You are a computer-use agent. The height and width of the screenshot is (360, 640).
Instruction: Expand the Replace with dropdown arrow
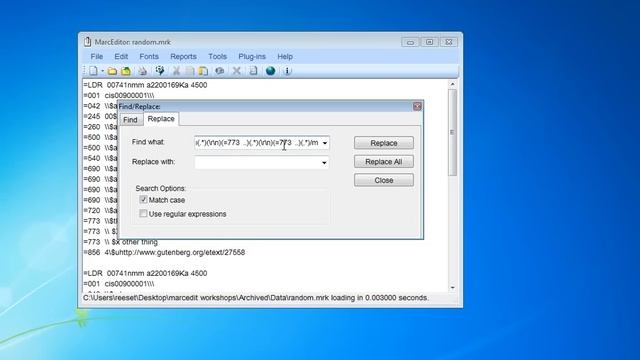click(x=324, y=162)
